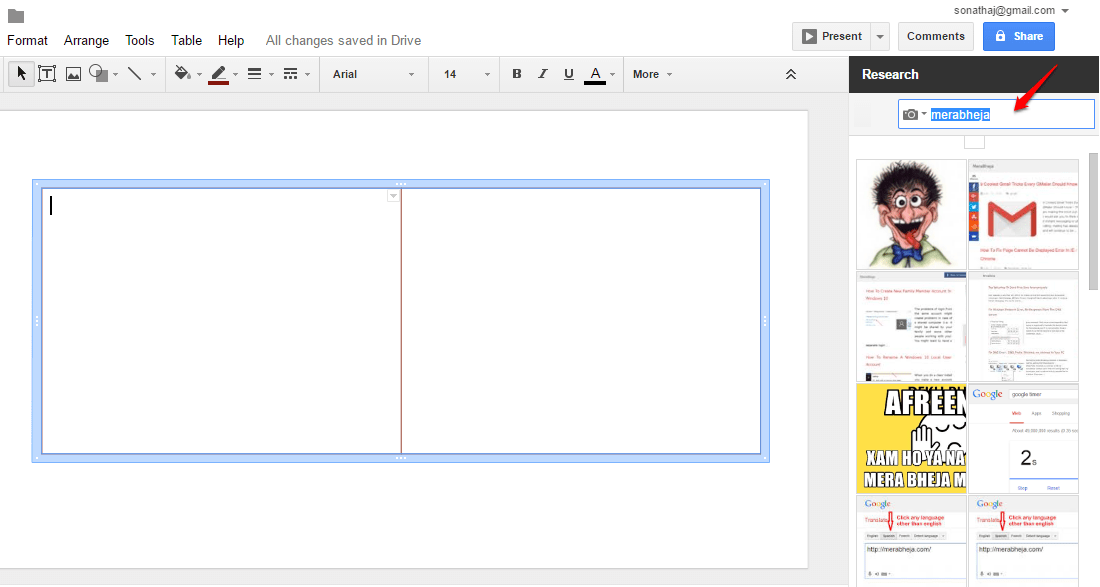Open the Line color pencil swatch
Image resolution: width=1100 pixels, height=587 pixels.
pyautogui.click(x=219, y=74)
